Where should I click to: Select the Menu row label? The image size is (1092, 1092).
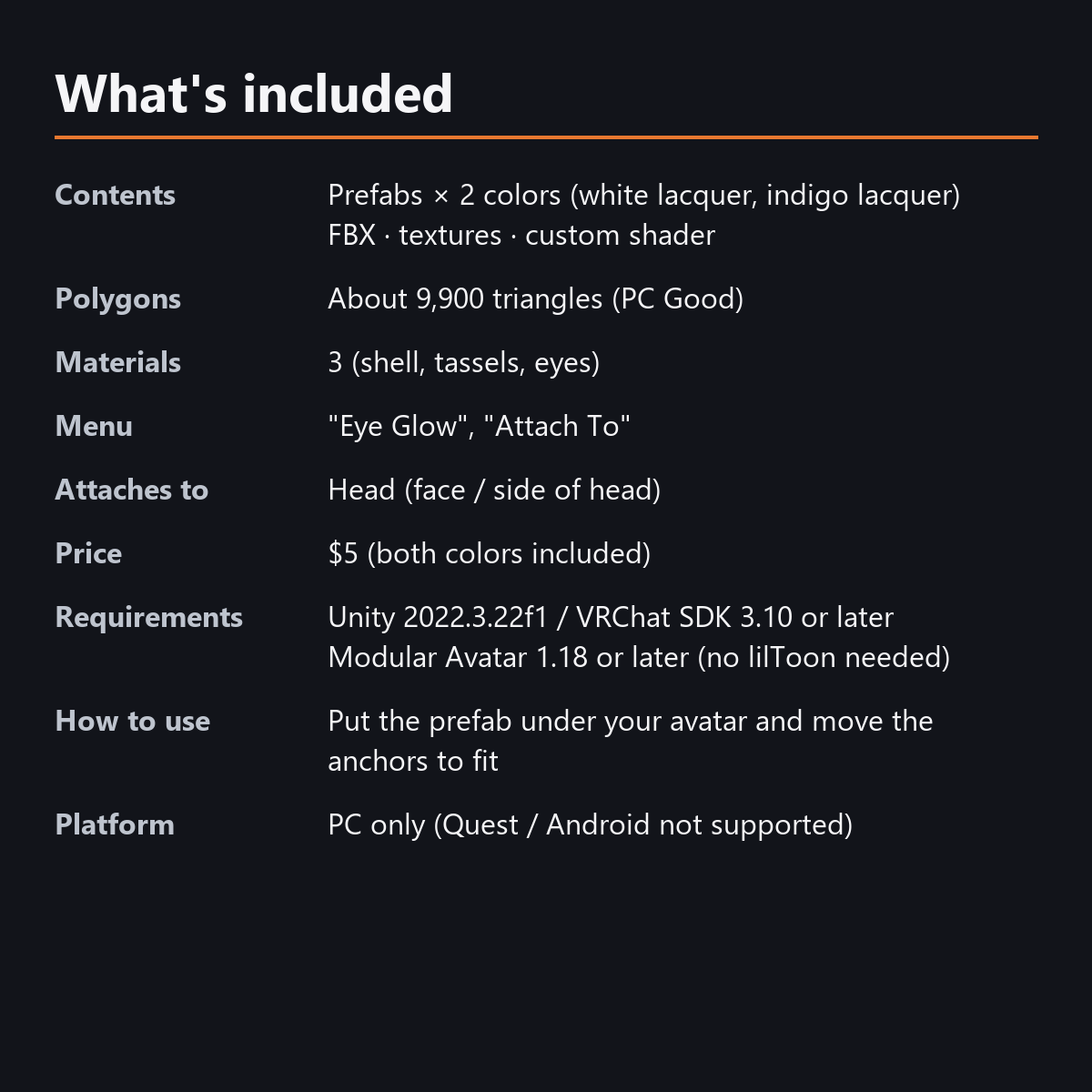(x=94, y=426)
